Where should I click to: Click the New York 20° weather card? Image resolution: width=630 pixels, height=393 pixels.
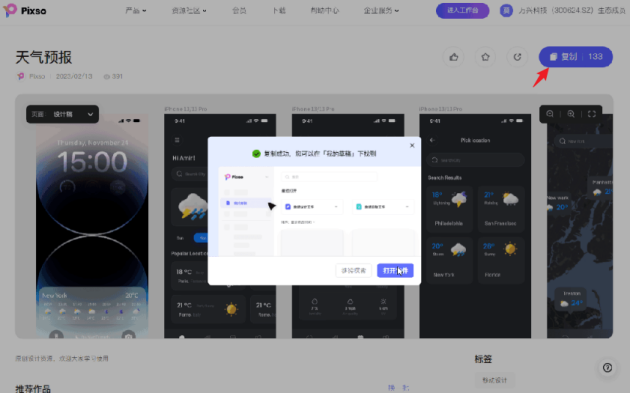coord(450,261)
